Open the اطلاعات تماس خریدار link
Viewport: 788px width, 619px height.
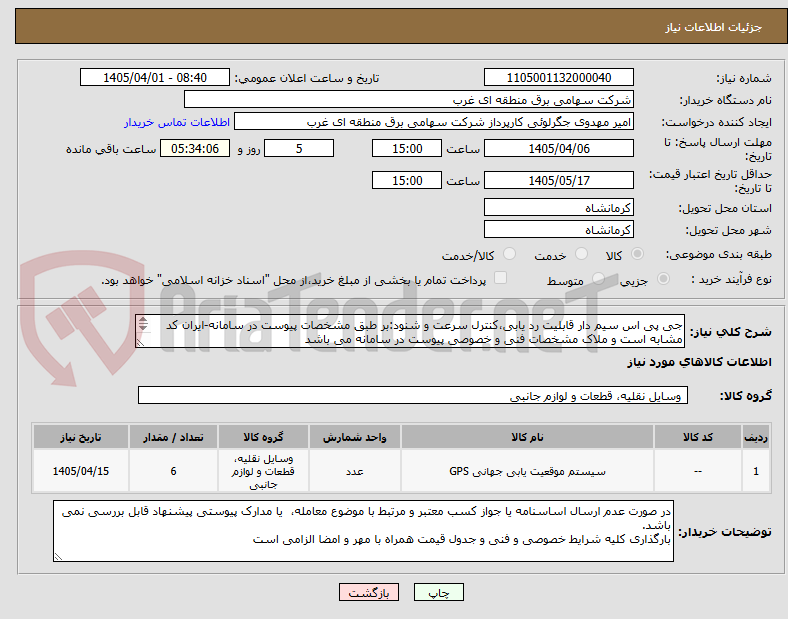pos(177,122)
